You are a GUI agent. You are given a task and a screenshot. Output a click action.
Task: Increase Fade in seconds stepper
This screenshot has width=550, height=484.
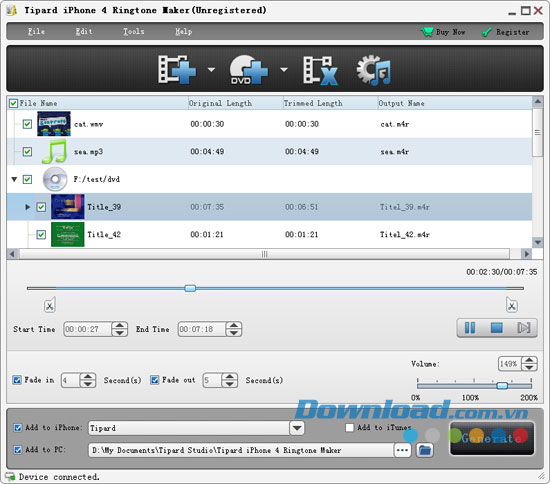click(x=88, y=376)
